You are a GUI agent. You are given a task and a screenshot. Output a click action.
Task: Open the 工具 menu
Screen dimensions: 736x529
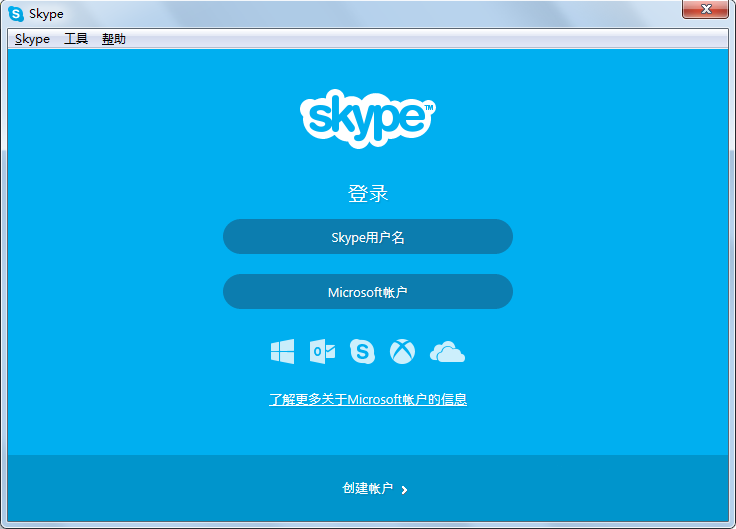coord(76,39)
